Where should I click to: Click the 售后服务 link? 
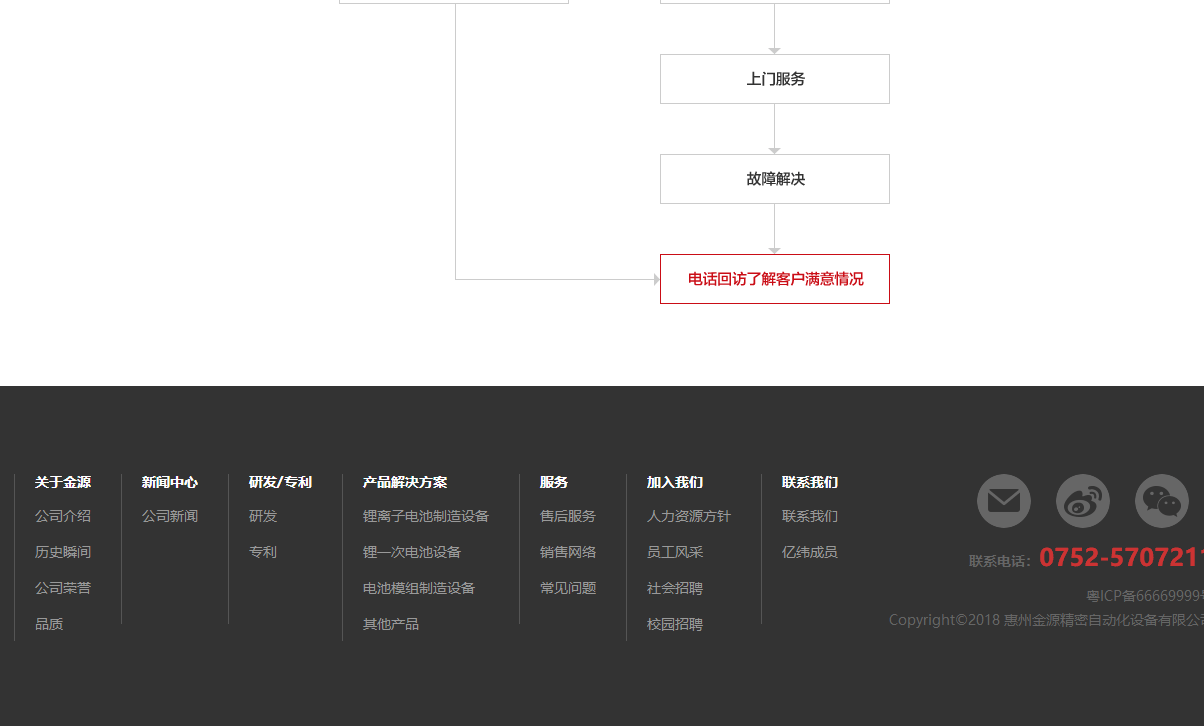click(567, 516)
